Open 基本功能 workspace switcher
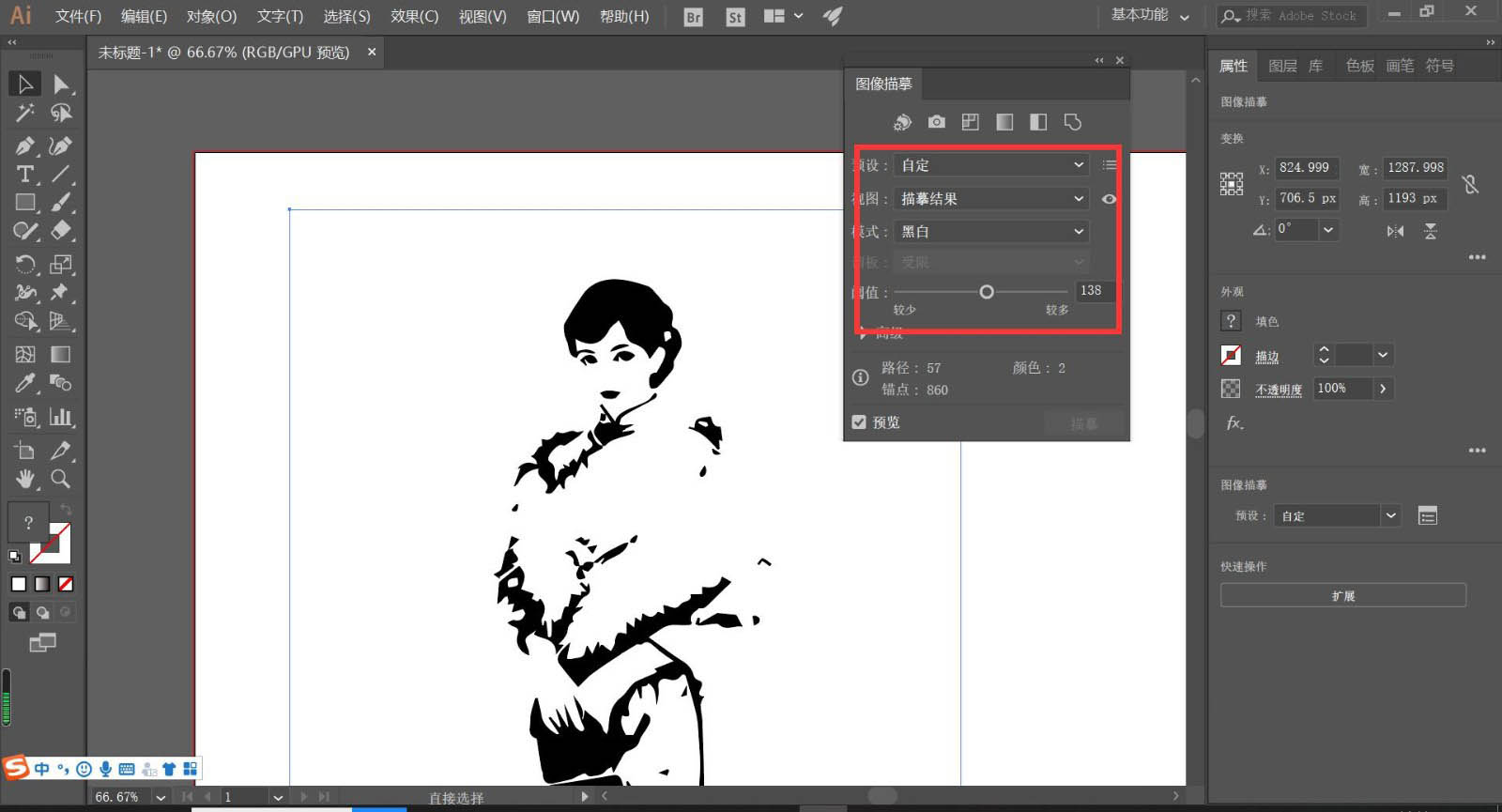The image size is (1502, 812). 1150,15
